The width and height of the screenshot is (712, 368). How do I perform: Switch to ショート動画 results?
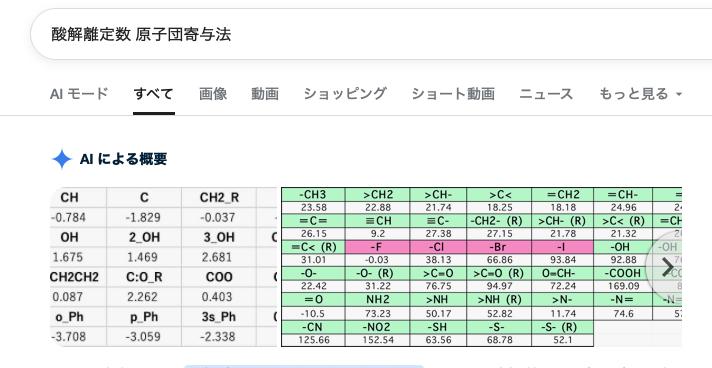click(453, 94)
